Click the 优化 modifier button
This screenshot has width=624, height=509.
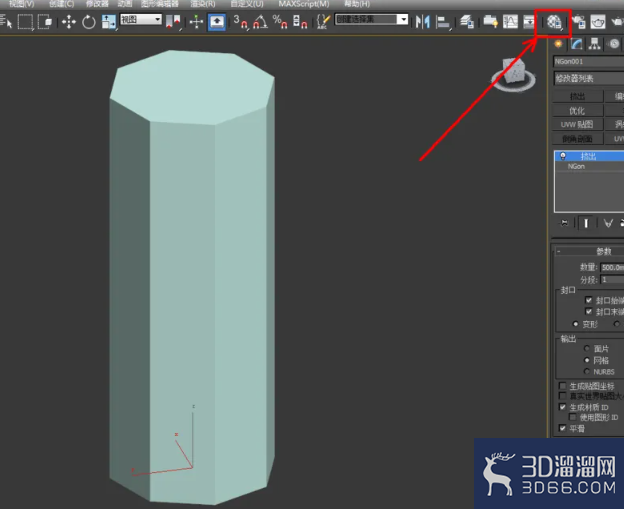[x=577, y=111]
